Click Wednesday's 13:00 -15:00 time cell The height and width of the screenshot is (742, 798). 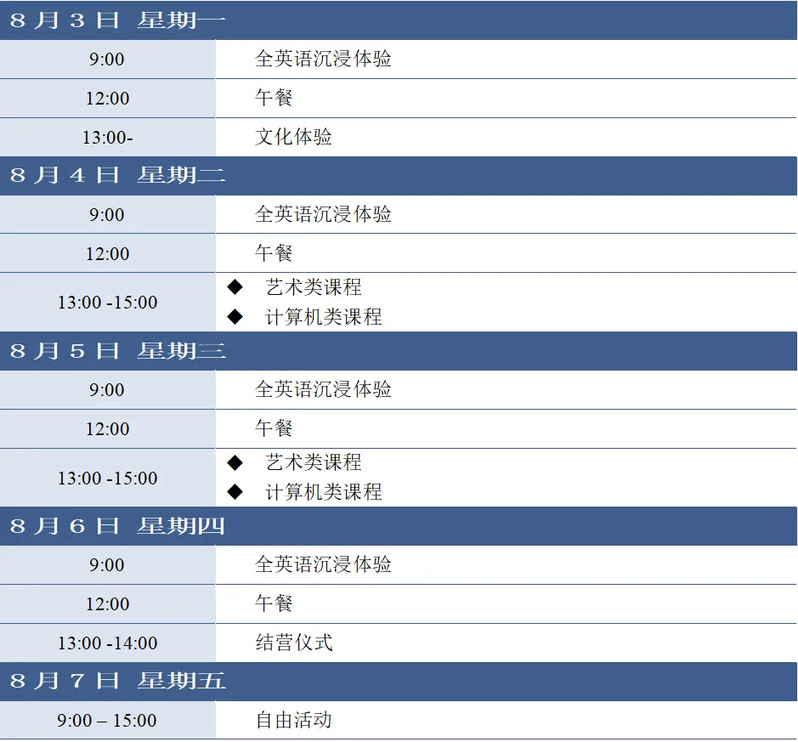coord(107,478)
